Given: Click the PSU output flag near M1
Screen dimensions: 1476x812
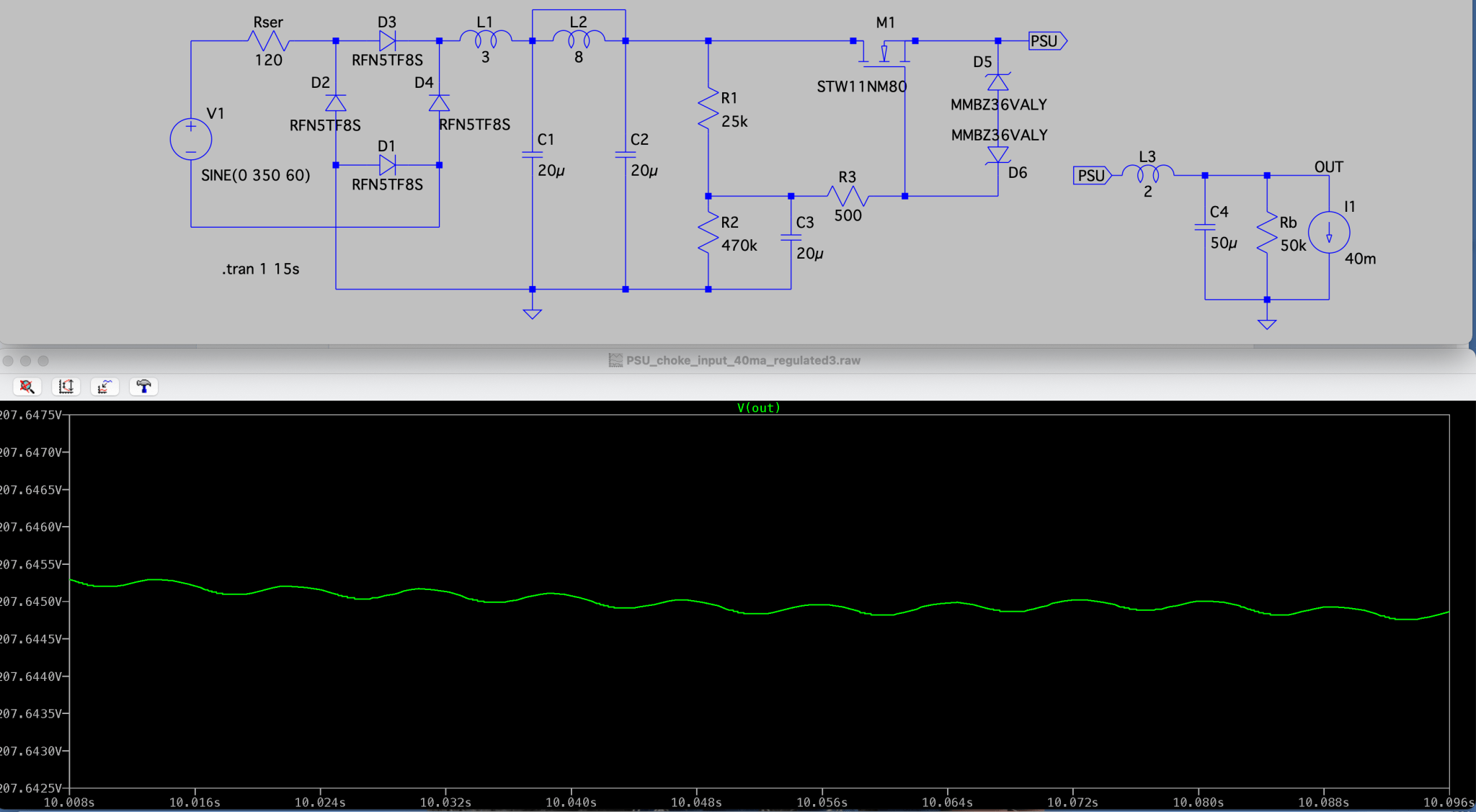Looking at the screenshot, I should tap(1047, 41).
